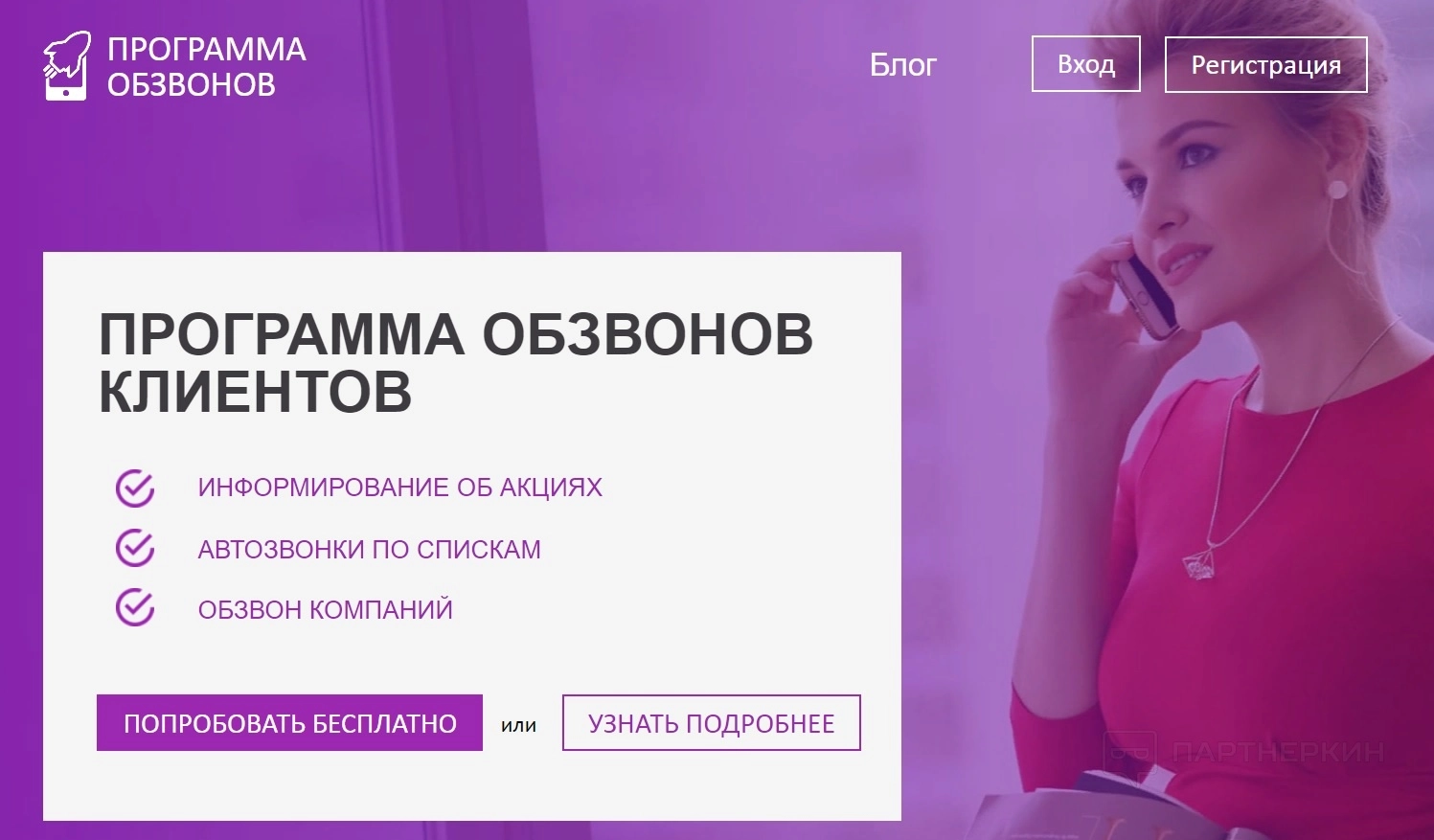
Task: Click the woman's pearl earring
Action: [1337, 189]
